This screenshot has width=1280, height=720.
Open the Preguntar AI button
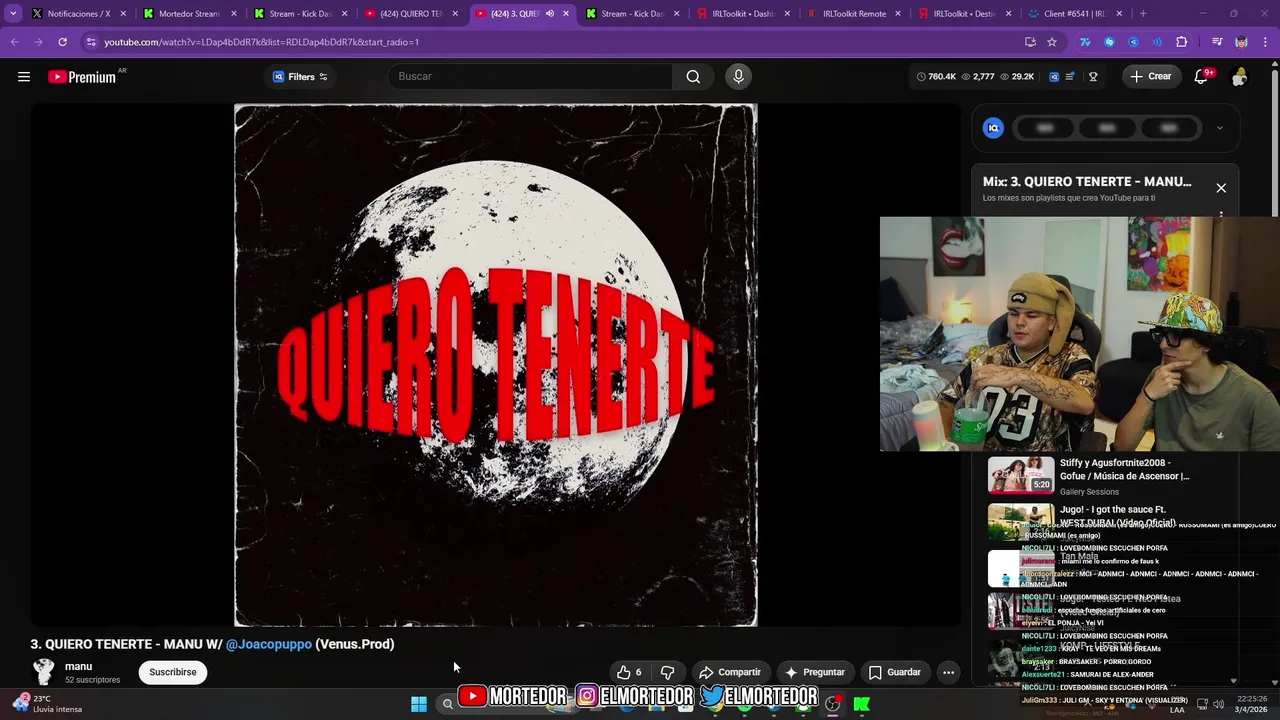click(x=815, y=672)
